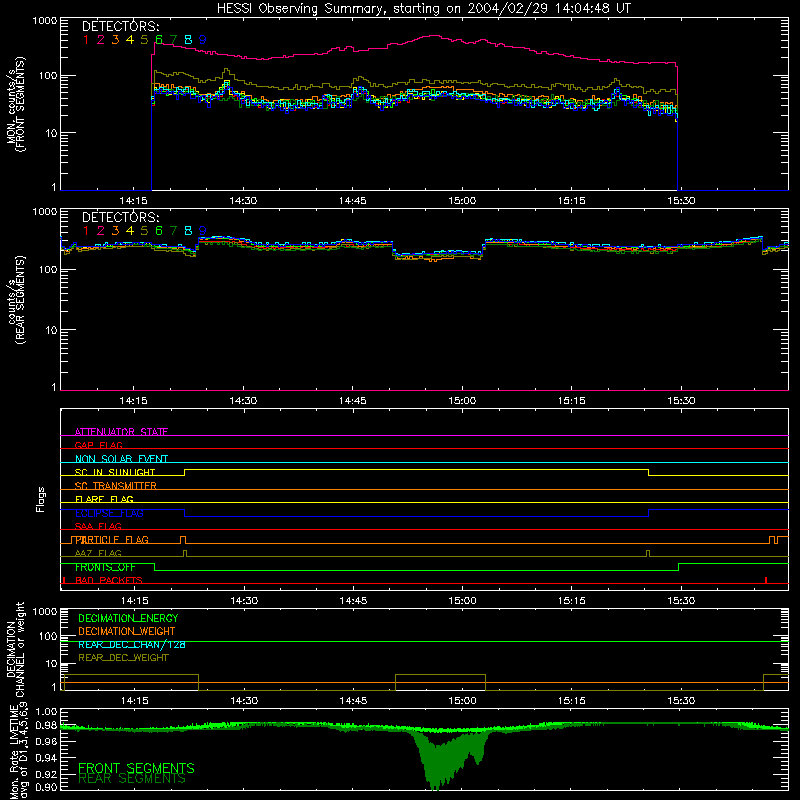This screenshot has width=800, height=800.
Task: Pick detector 1 legend number in rear segments plot
Action: click(86, 231)
